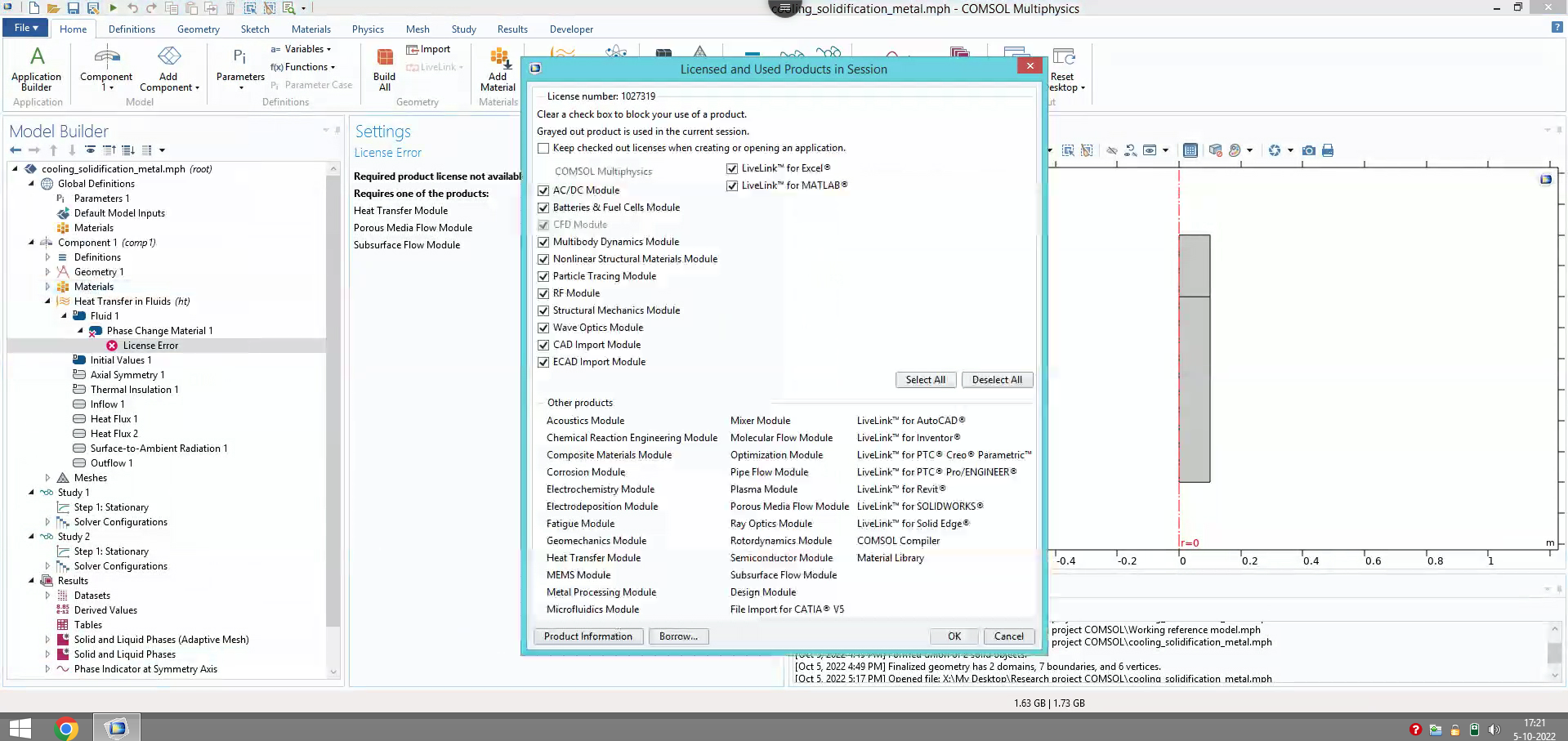Viewport: 1568px width, 741px height.
Task: Expand the Datasets tree node
Action: (x=47, y=596)
